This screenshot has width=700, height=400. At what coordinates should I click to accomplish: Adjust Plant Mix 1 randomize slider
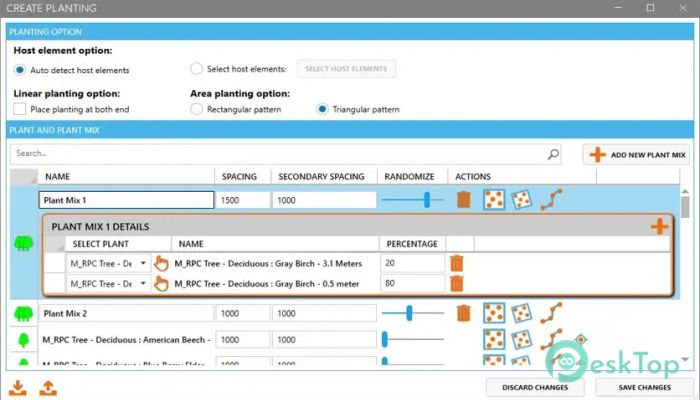426,200
